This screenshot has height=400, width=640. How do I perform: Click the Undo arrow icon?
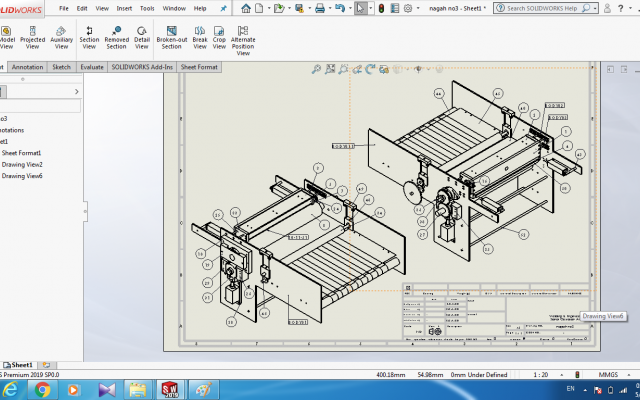click(340, 8)
